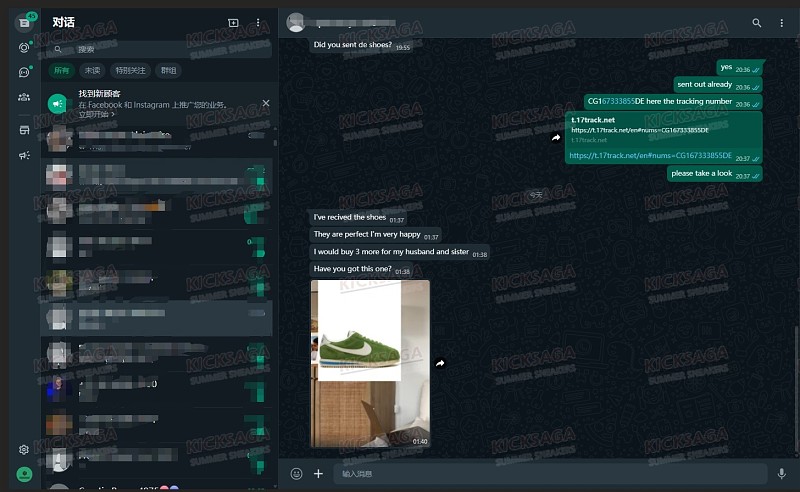
Task: Open the Communities icon in left sidebar
Action: tap(24, 97)
